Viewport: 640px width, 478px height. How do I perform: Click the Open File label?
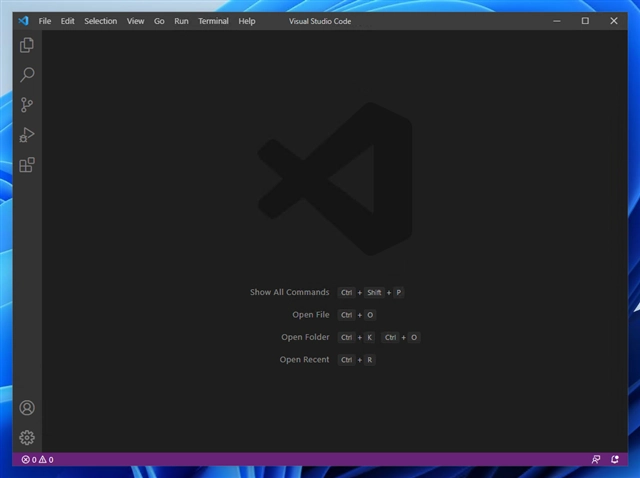(x=311, y=315)
